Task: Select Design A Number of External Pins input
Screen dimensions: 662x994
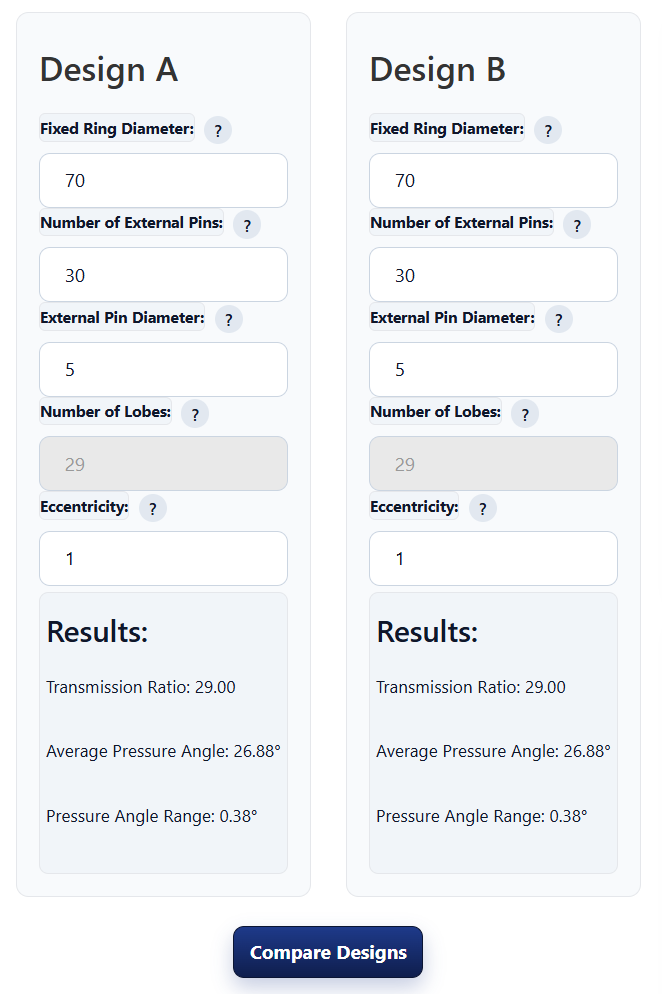Action: click(163, 275)
